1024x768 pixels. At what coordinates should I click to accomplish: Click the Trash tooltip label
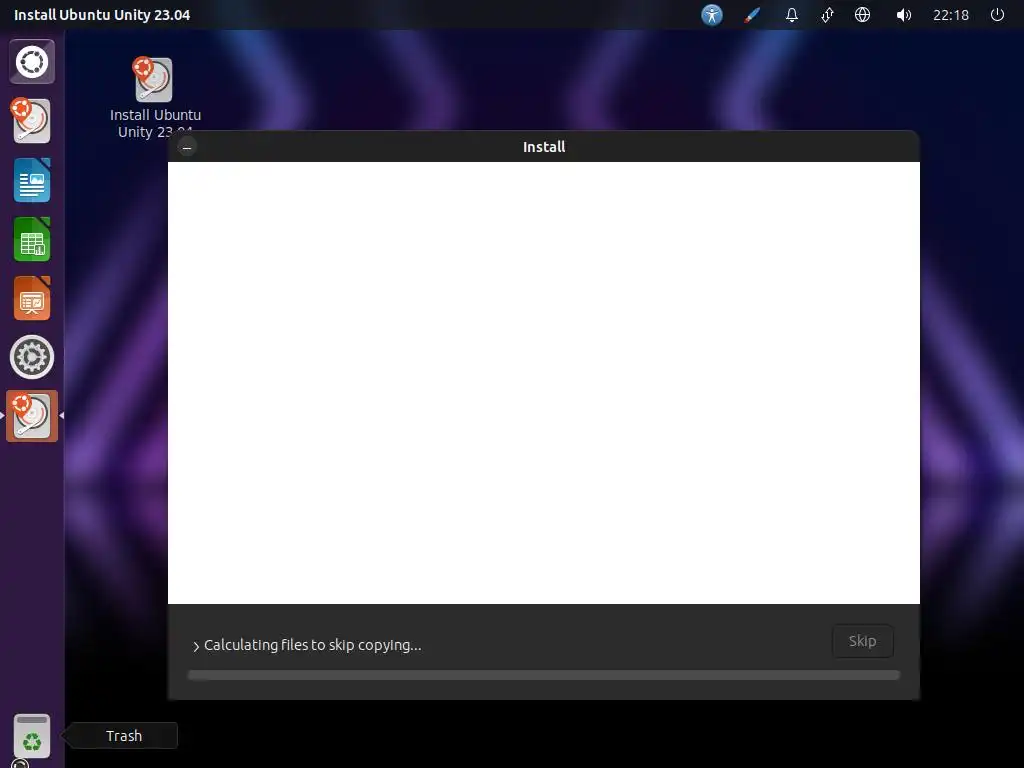pos(123,736)
